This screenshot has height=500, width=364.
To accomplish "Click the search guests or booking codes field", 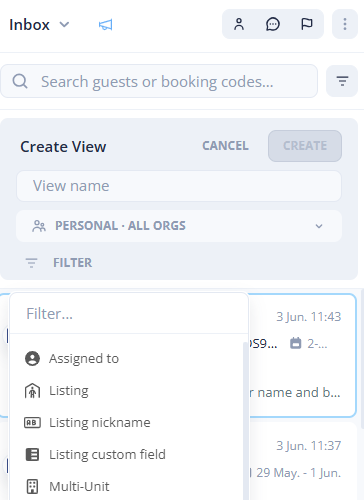I will (159, 81).
